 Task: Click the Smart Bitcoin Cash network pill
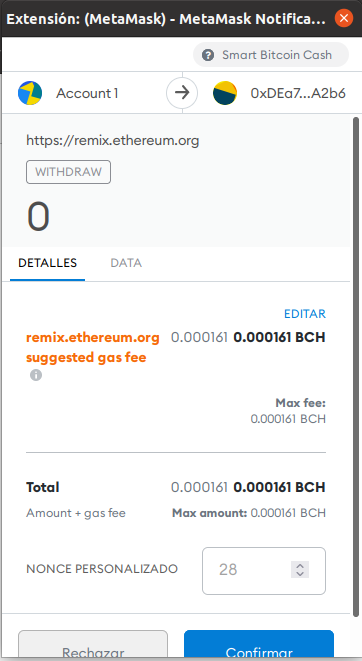coord(271,55)
